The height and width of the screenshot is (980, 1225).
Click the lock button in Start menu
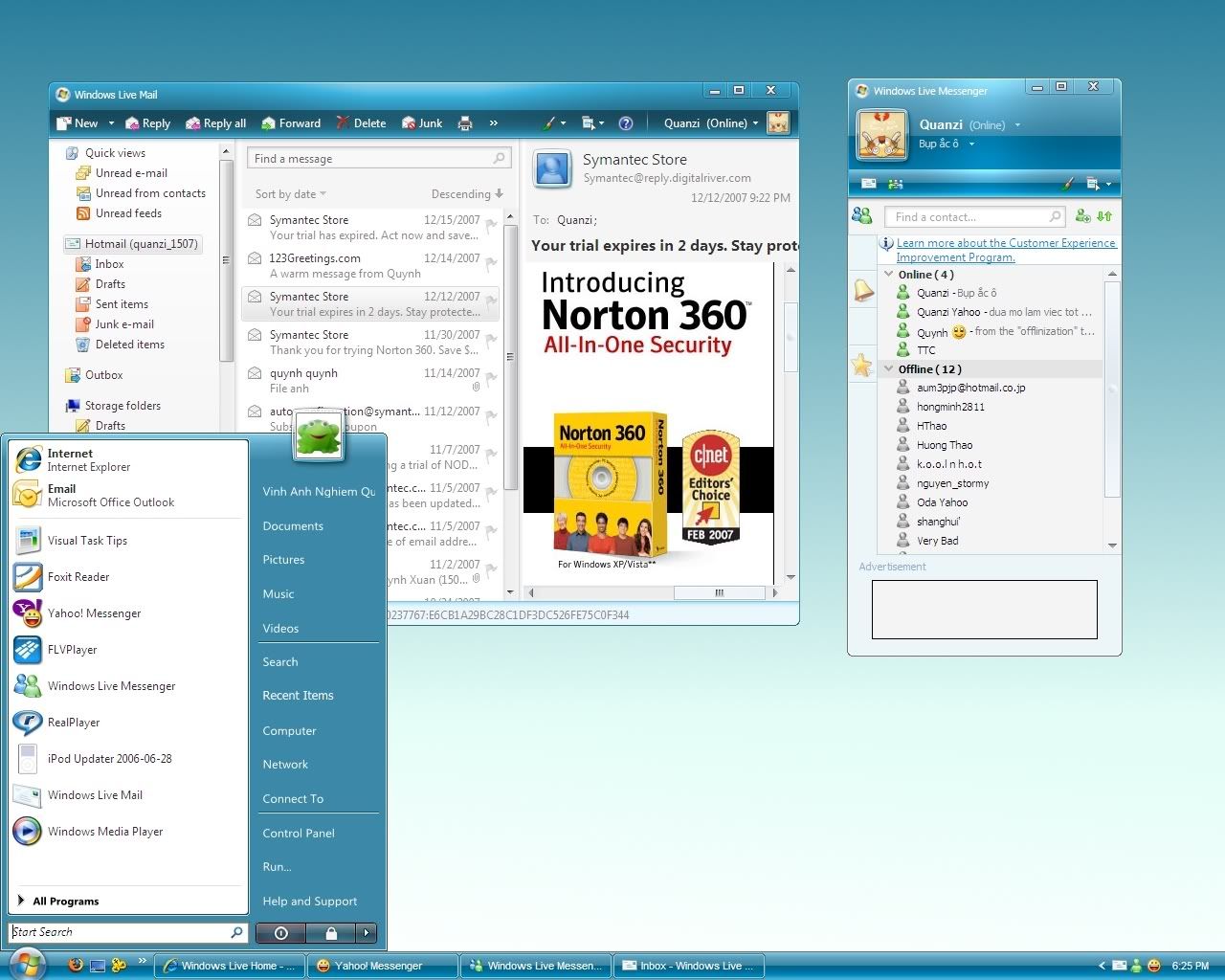[330, 933]
